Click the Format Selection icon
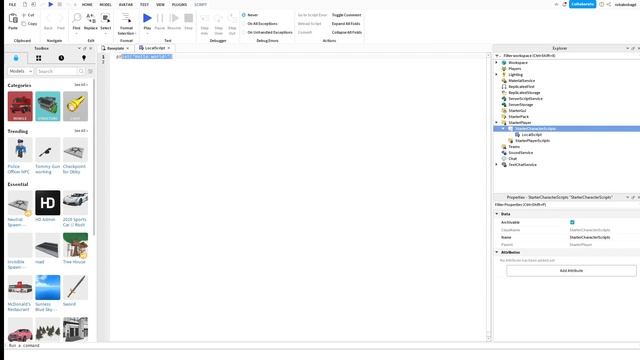The width and height of the screenshot is (640, 360). [127, 18]
